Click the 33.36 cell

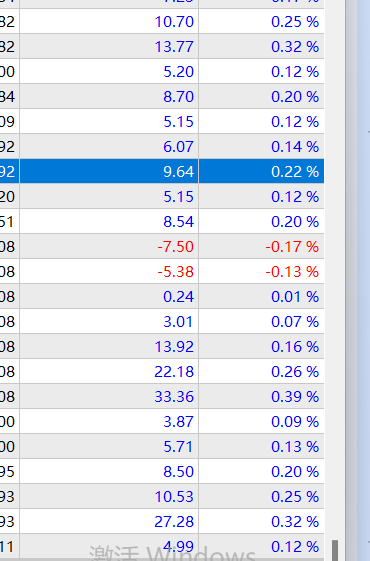pos(174,397)
